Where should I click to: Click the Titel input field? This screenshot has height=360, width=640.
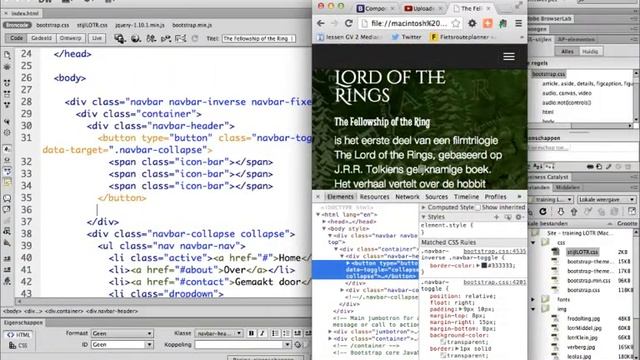(x=259, y=38)
